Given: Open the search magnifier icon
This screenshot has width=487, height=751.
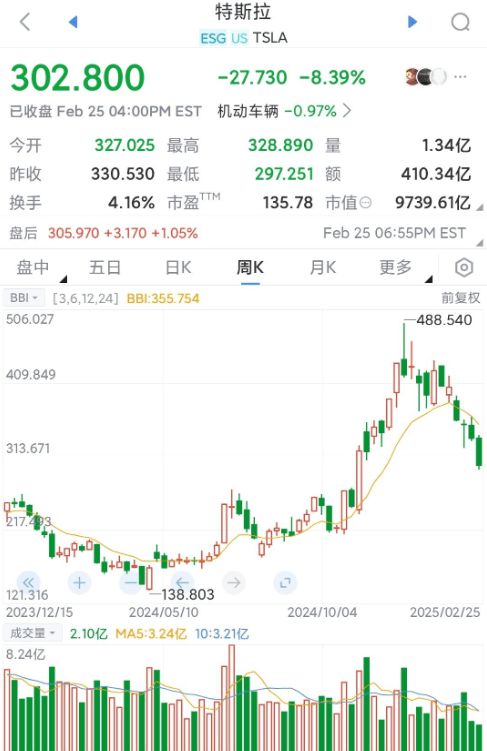Looking at the screenshot, I should click(461, 22).
